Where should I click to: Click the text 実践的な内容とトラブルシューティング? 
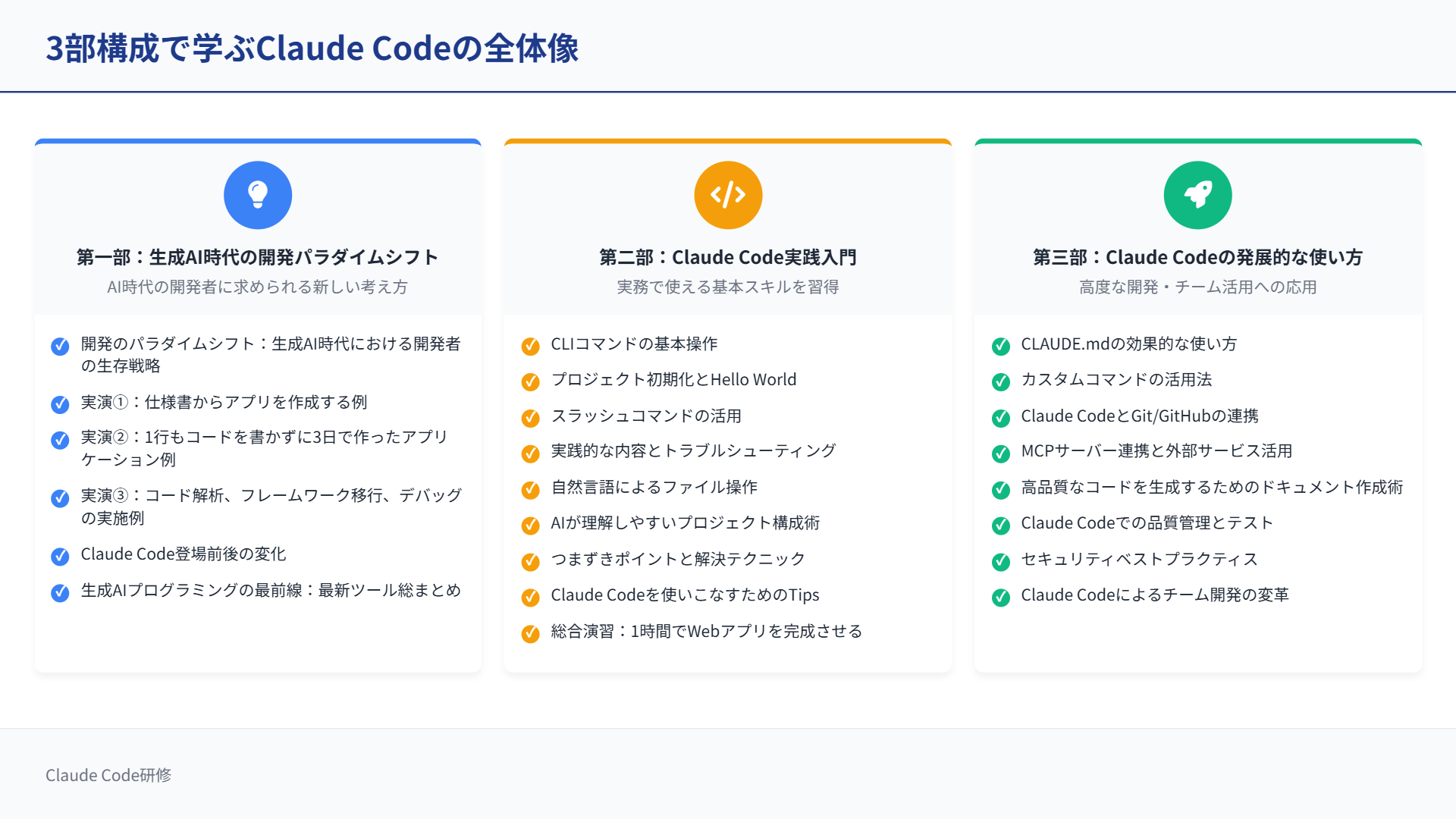point(693,450)
